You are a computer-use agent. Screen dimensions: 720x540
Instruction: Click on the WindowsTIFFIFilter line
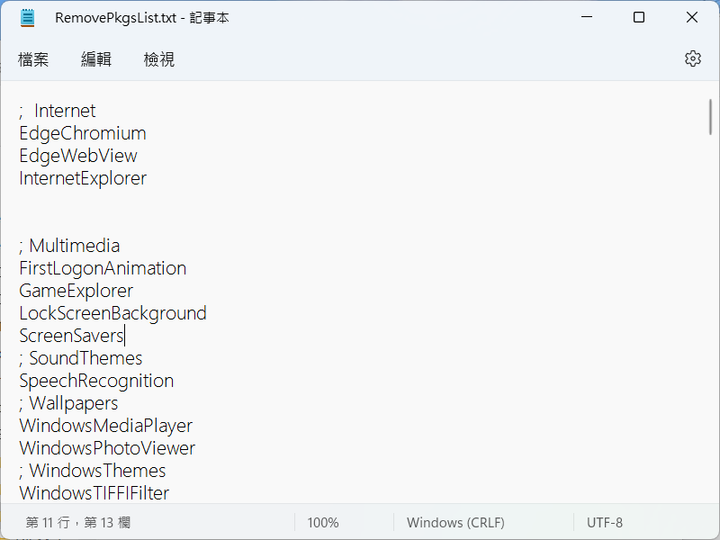94,493
